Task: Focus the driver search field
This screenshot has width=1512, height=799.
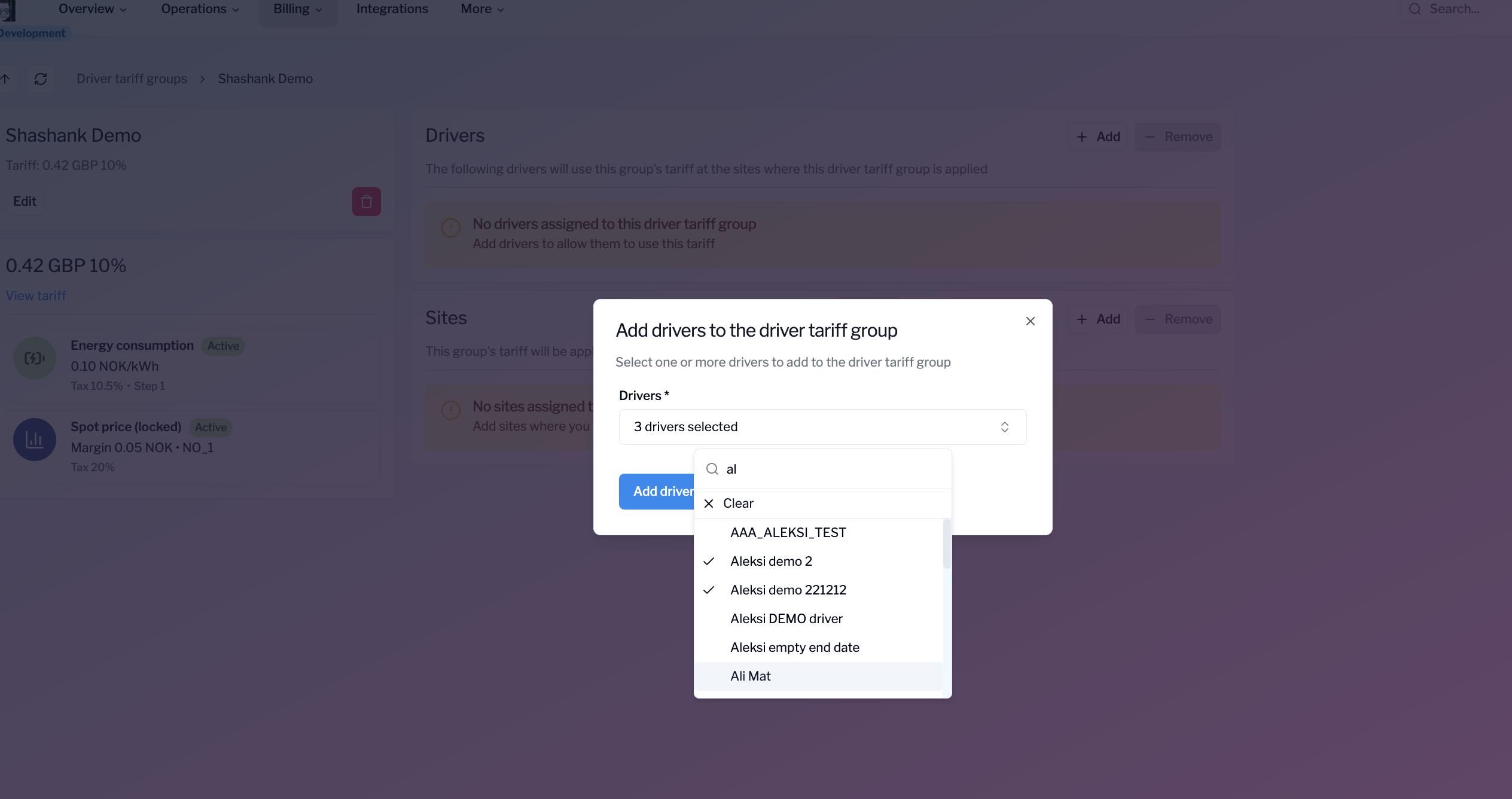Action: (831, 469)
